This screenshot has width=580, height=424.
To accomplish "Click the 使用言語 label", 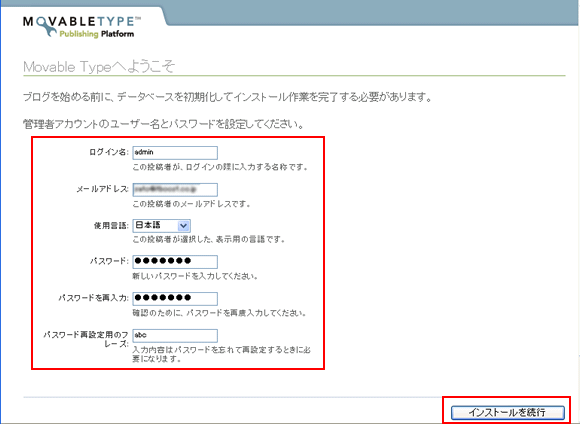I will point(111,225).
